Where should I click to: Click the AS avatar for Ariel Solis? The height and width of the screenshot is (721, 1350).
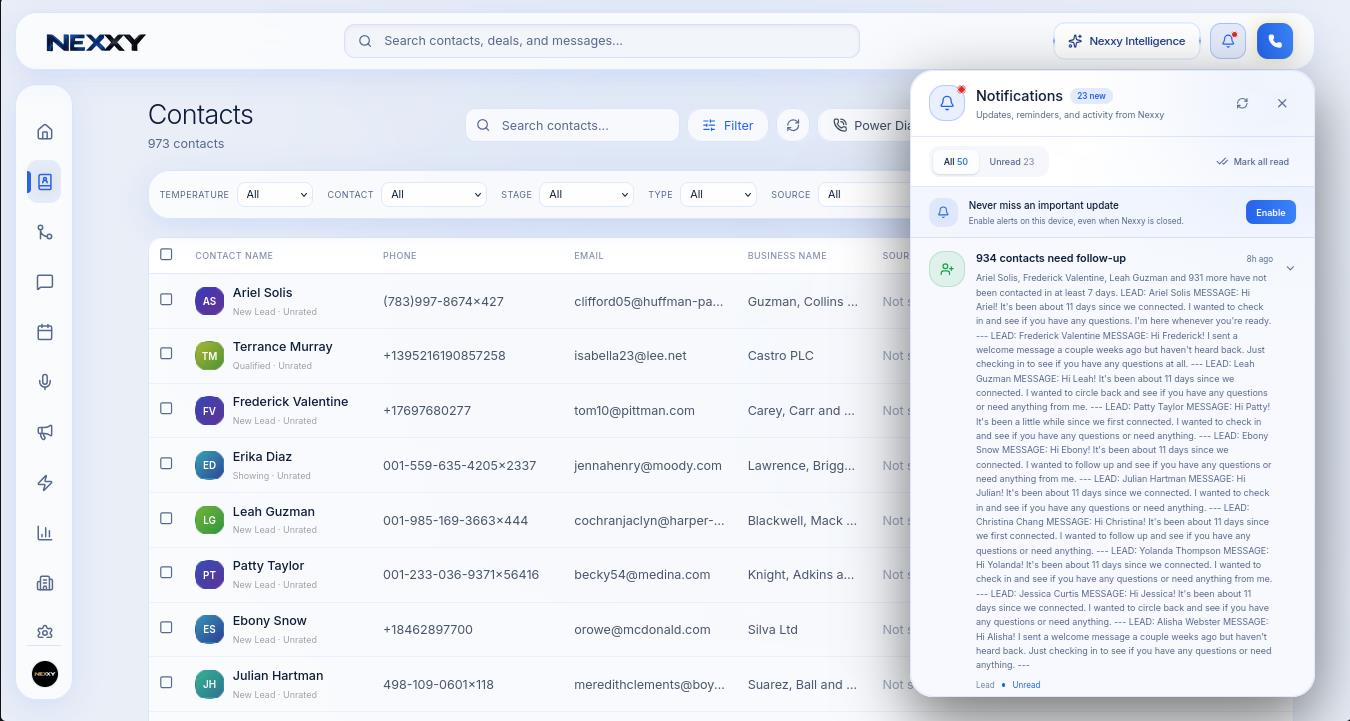point(209,301)
